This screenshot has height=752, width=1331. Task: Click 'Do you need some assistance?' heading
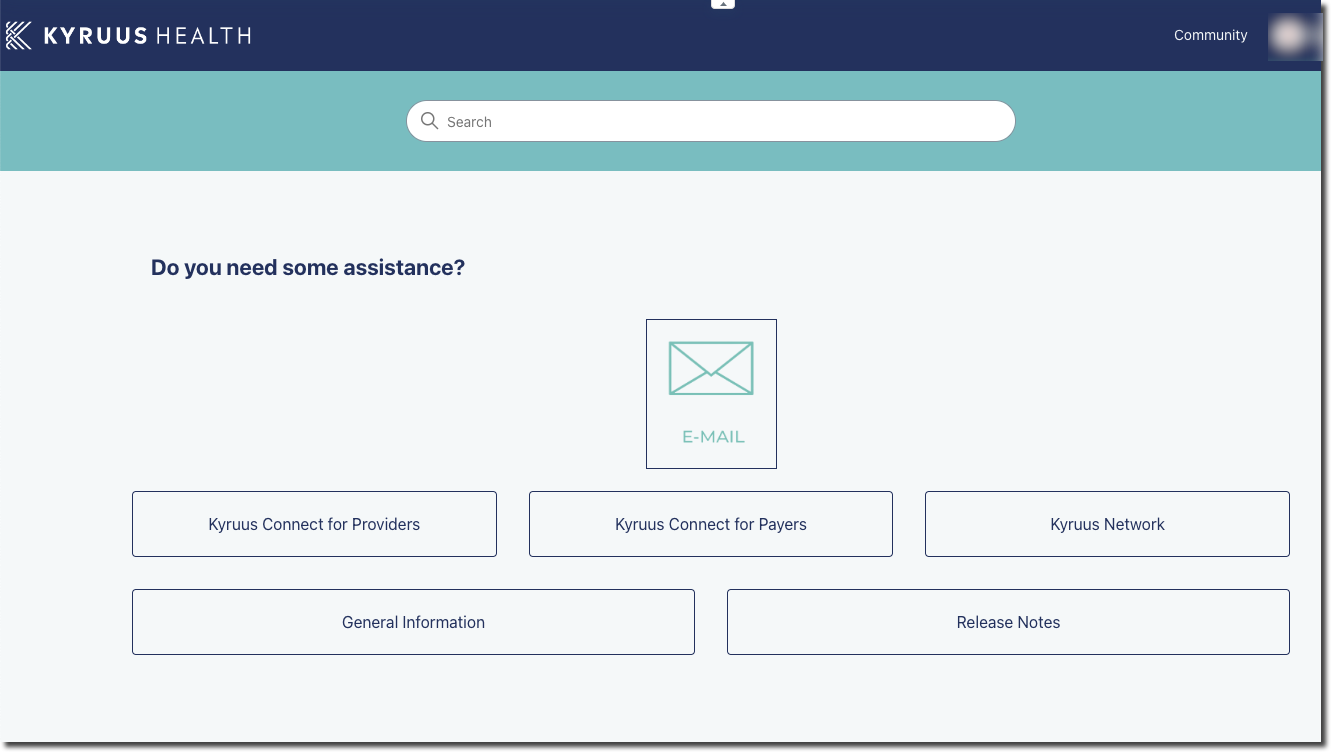(308, 268)
